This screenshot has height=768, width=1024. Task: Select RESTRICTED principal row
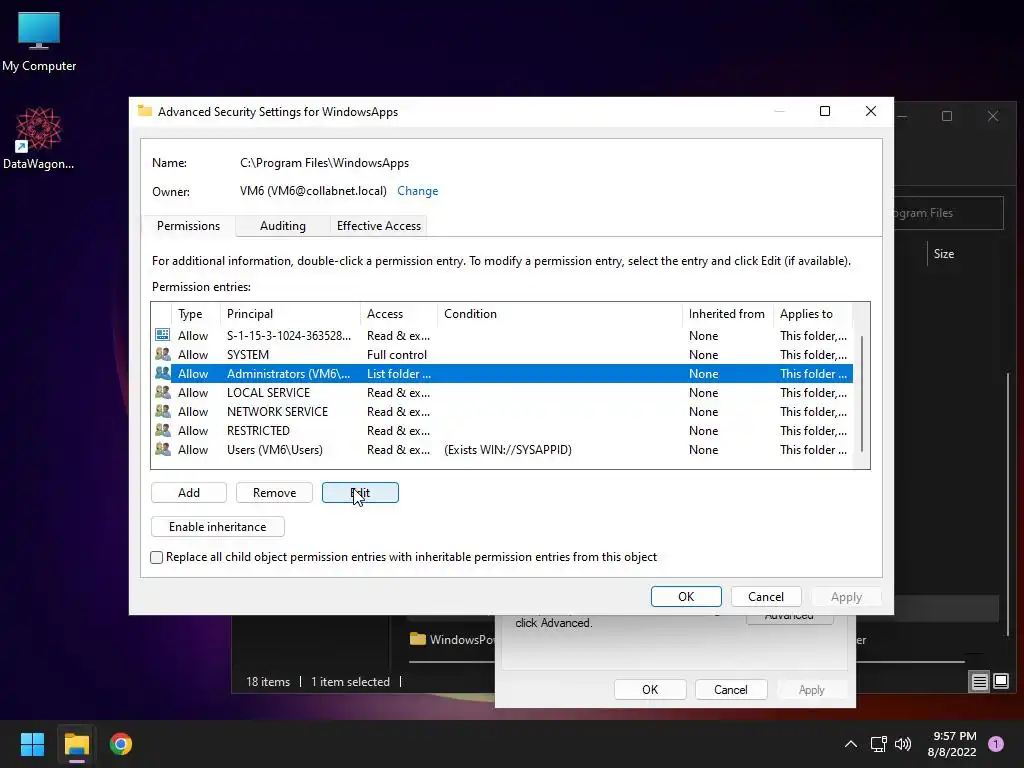[x=502, y=430]
